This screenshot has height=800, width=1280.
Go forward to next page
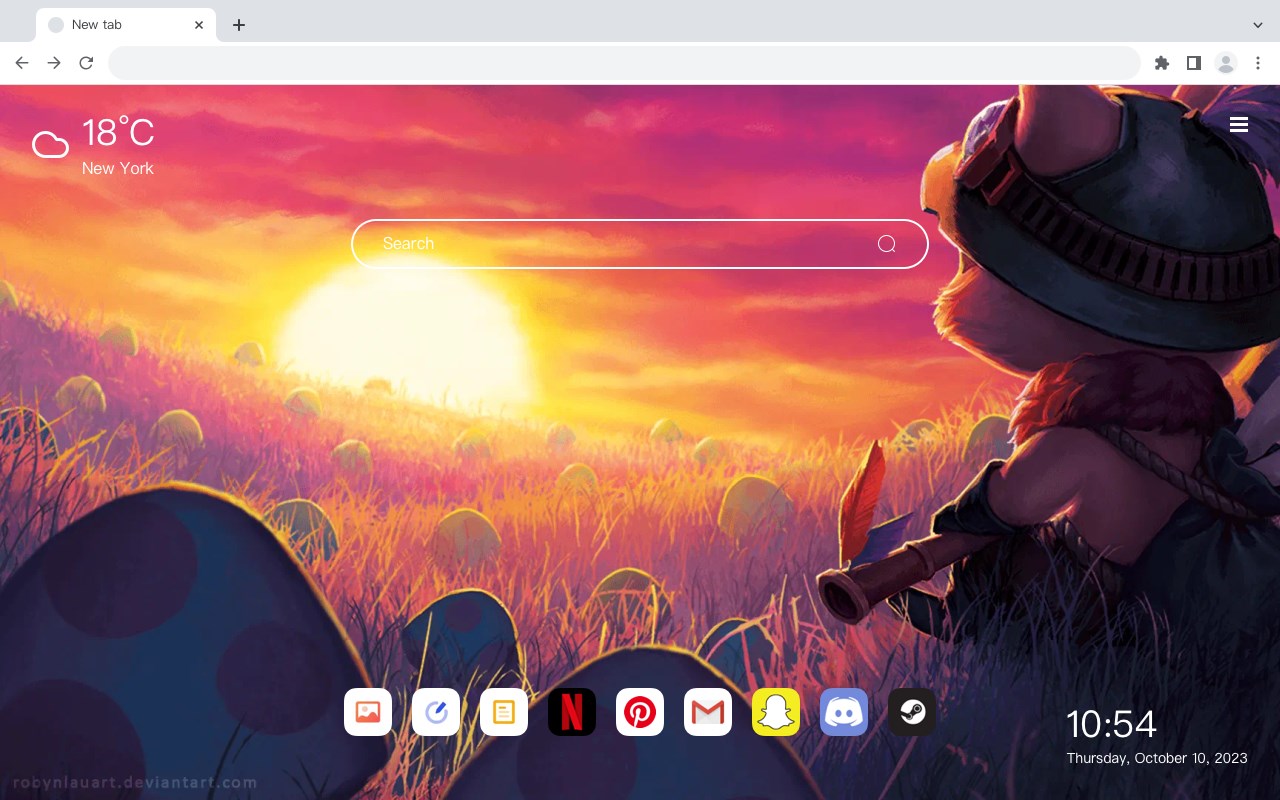point(54,63)
